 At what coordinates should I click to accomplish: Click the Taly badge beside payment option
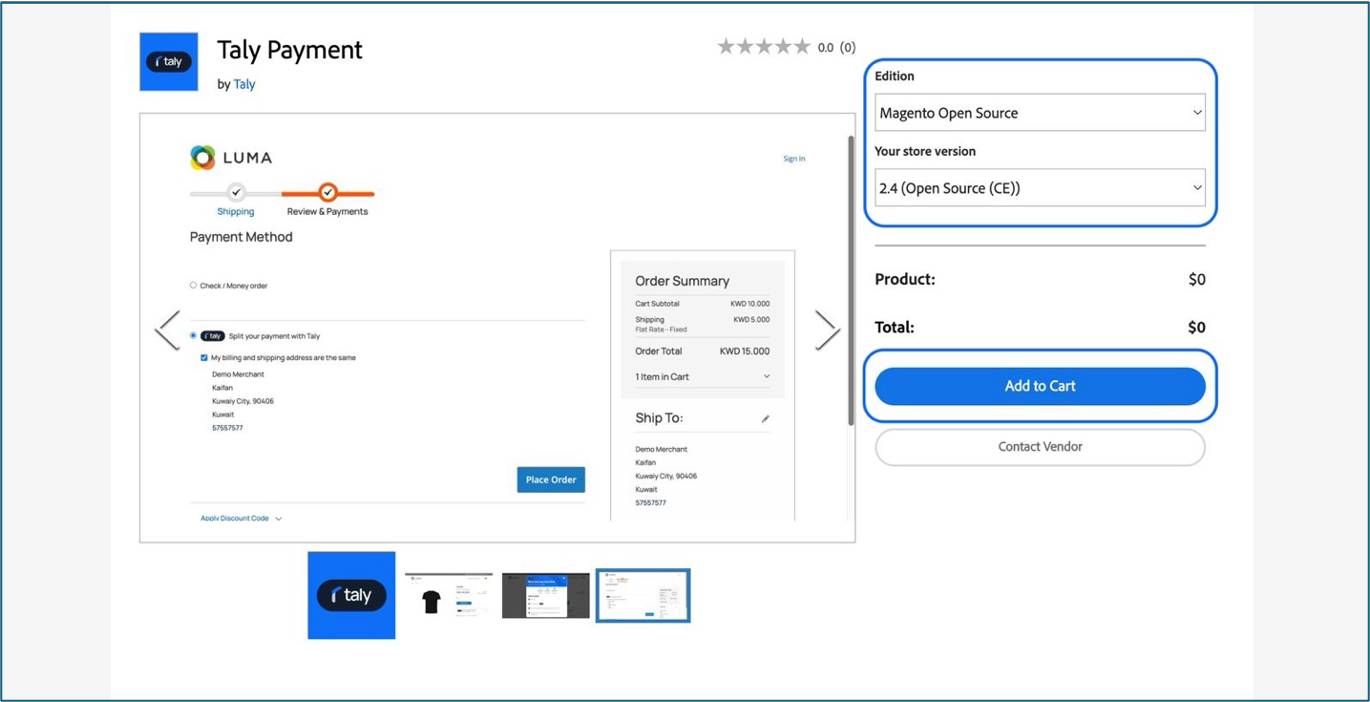point(212,336)
